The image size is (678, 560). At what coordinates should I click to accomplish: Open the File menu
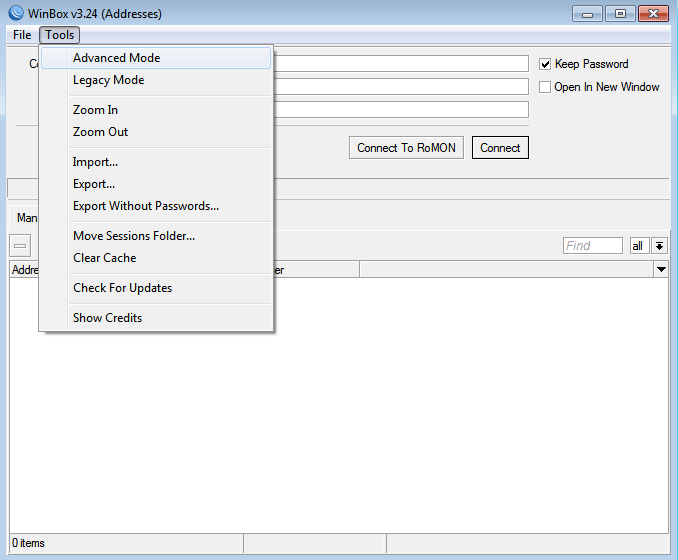pos(22,35)
